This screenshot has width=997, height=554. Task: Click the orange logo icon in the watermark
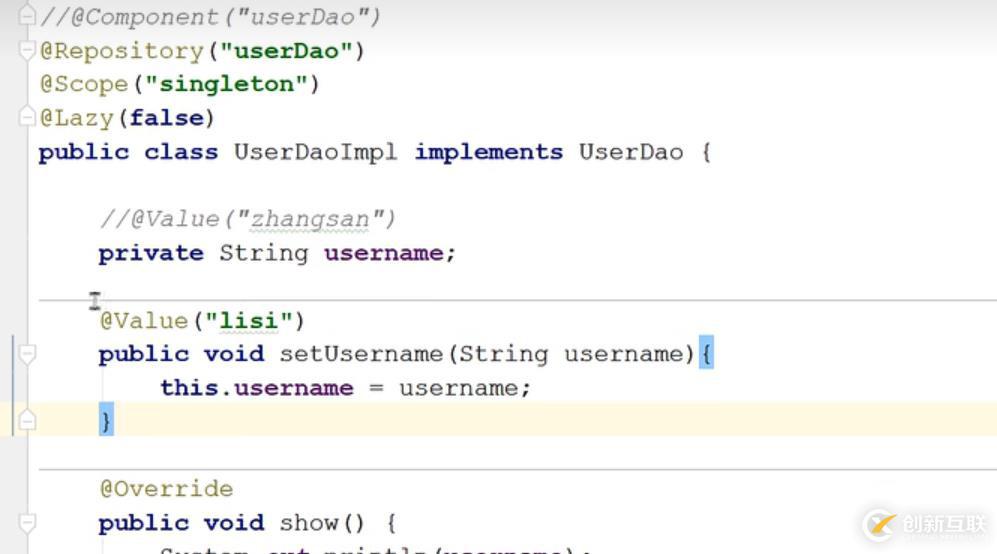pos(880,525)
